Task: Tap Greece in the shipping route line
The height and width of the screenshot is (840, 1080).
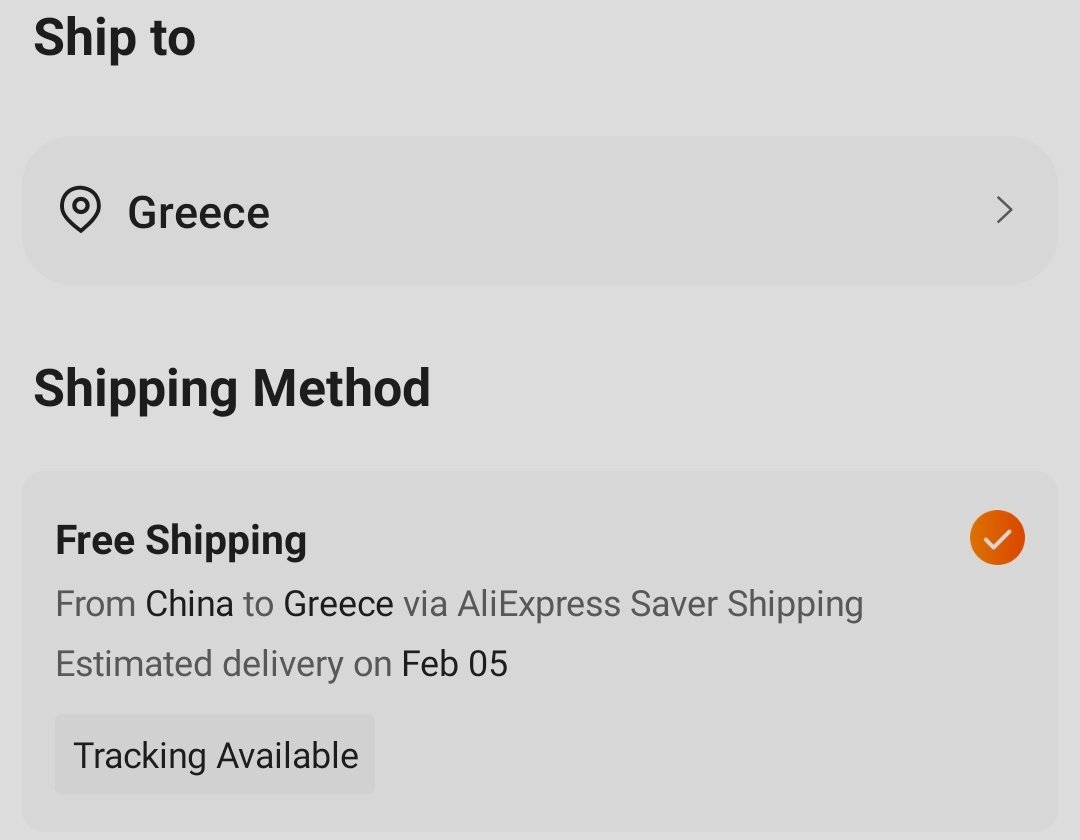Action: (338, 604)
